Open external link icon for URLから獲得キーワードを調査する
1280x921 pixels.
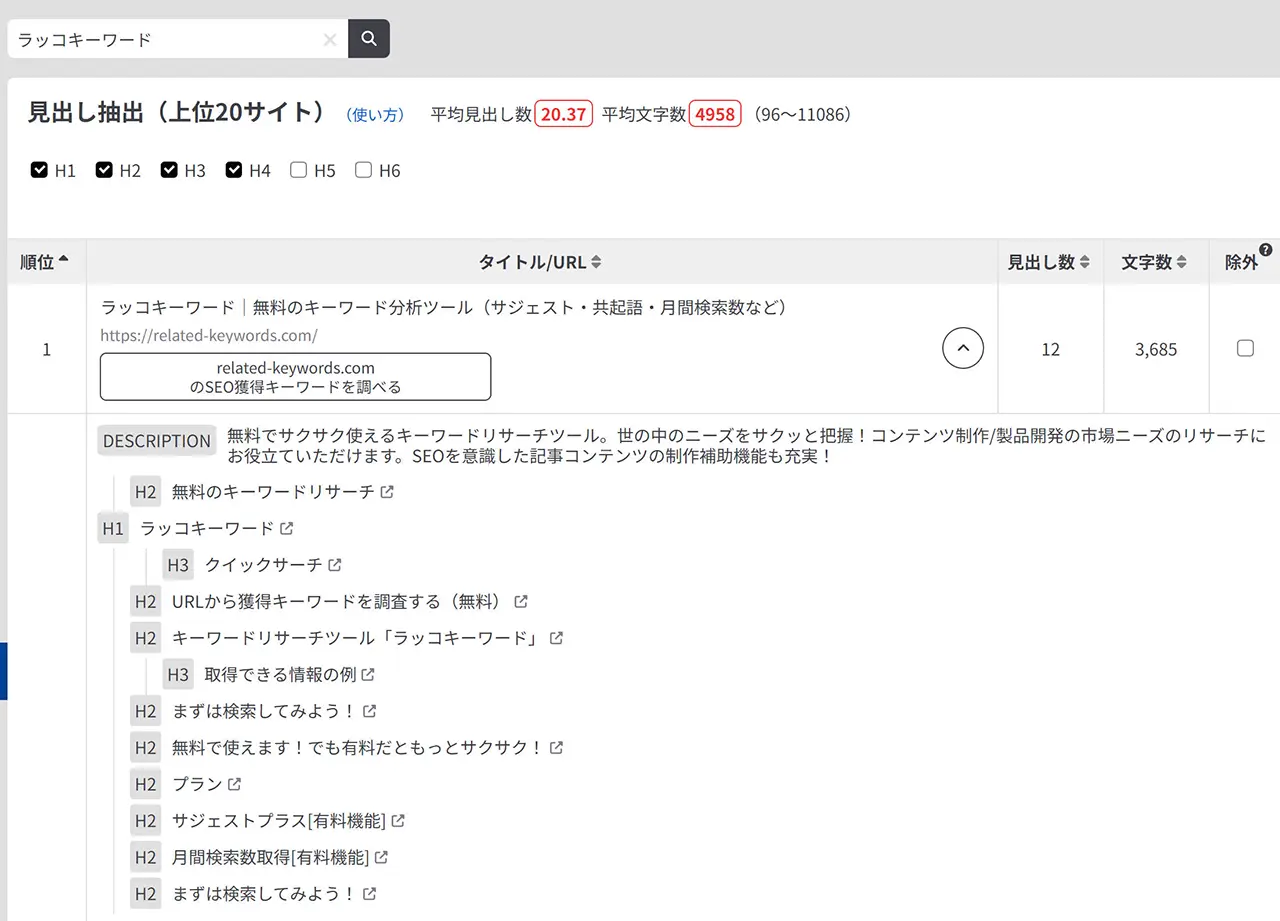pos(521,602)
